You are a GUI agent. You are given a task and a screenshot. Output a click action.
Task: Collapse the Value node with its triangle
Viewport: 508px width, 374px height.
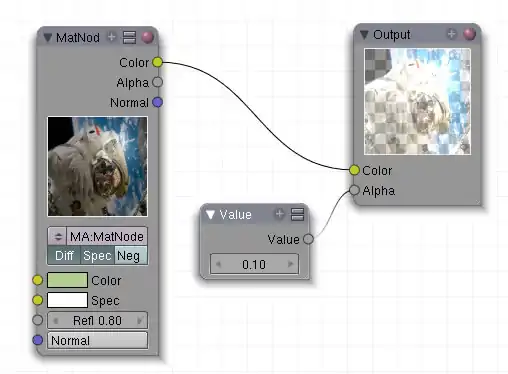210,215
